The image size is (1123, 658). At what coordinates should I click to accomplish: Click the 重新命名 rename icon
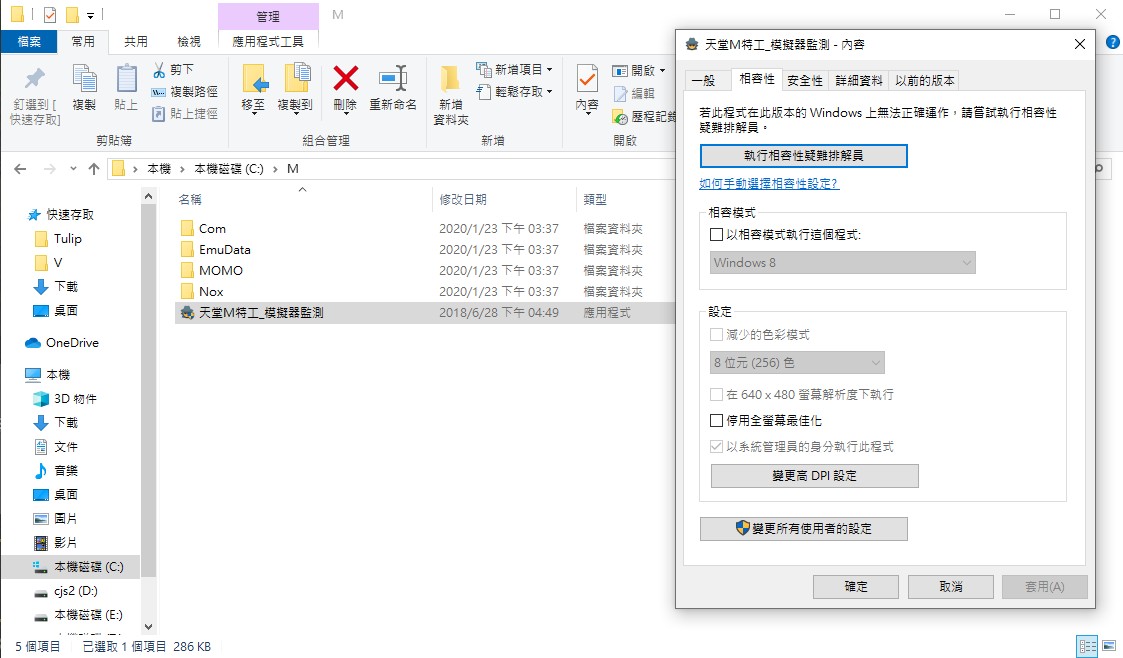click(x=393, y=79)
